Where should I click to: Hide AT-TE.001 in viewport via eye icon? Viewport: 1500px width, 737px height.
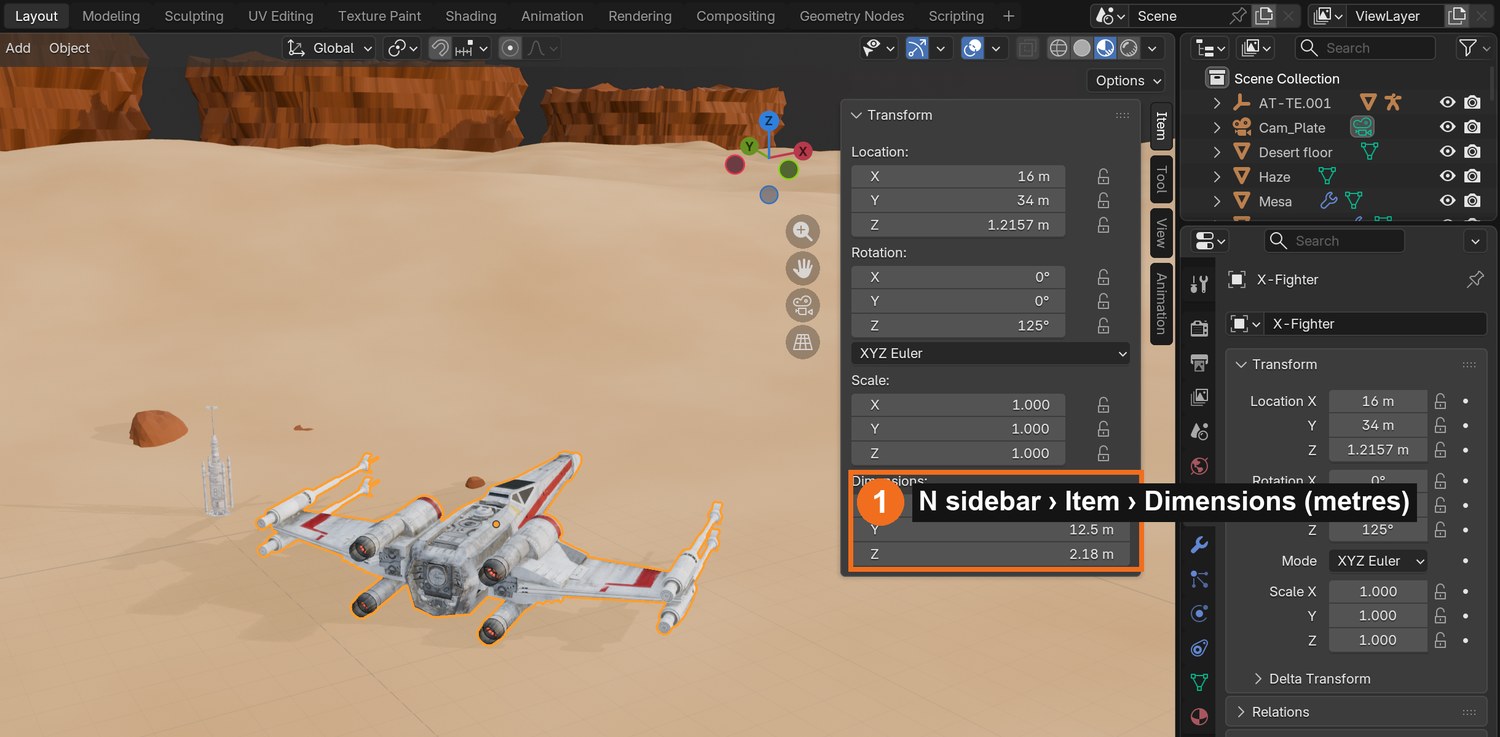click(x=1447, y=103)
